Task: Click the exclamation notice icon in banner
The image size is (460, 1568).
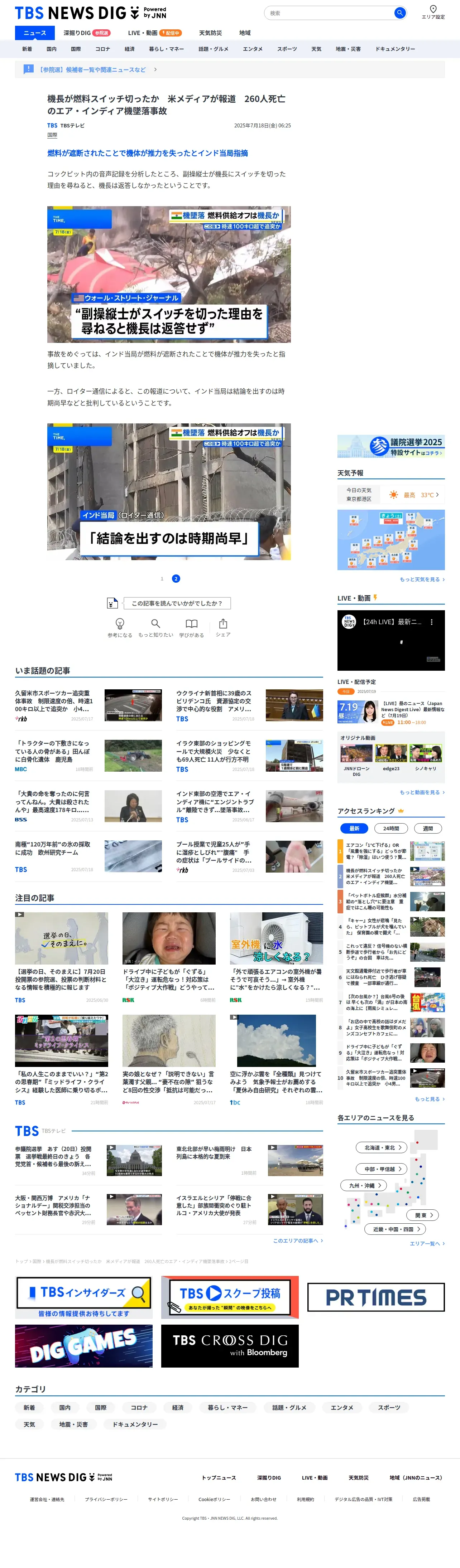Action: (28, 69)
